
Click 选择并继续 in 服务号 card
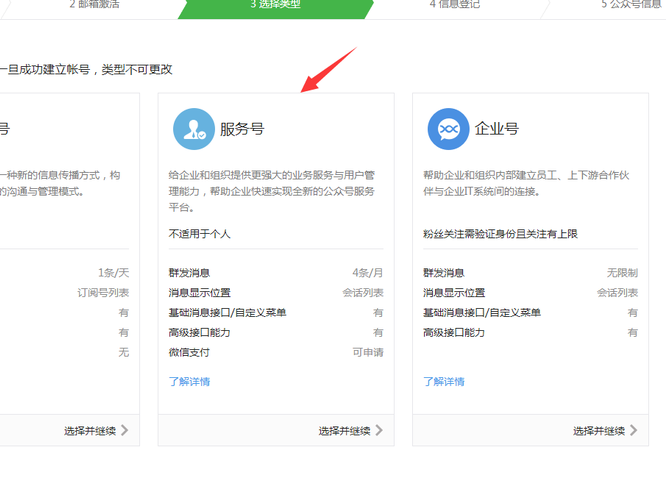coord(344,431)
